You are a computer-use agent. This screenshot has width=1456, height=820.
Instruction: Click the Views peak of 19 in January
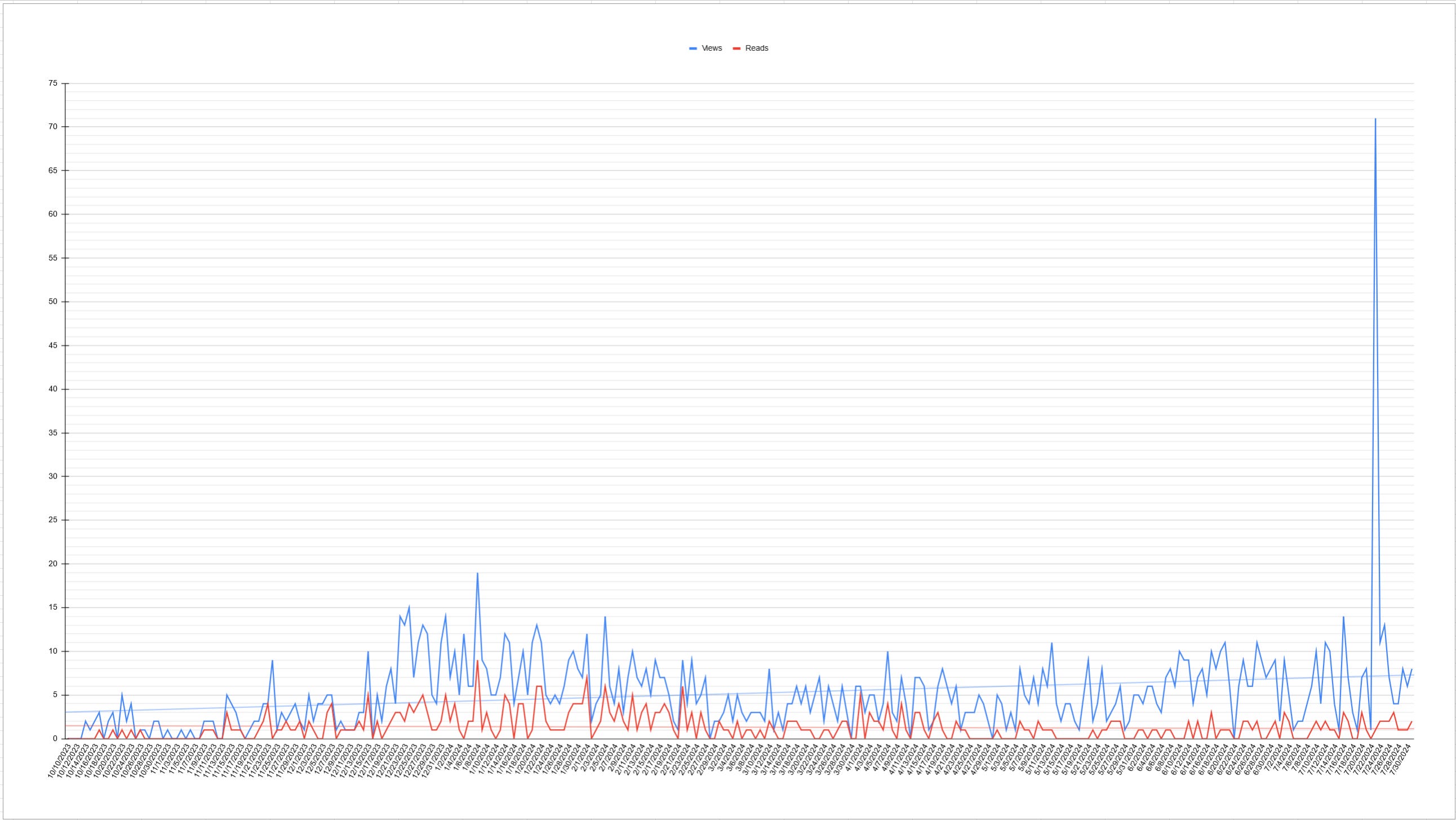tap(478, 573)
